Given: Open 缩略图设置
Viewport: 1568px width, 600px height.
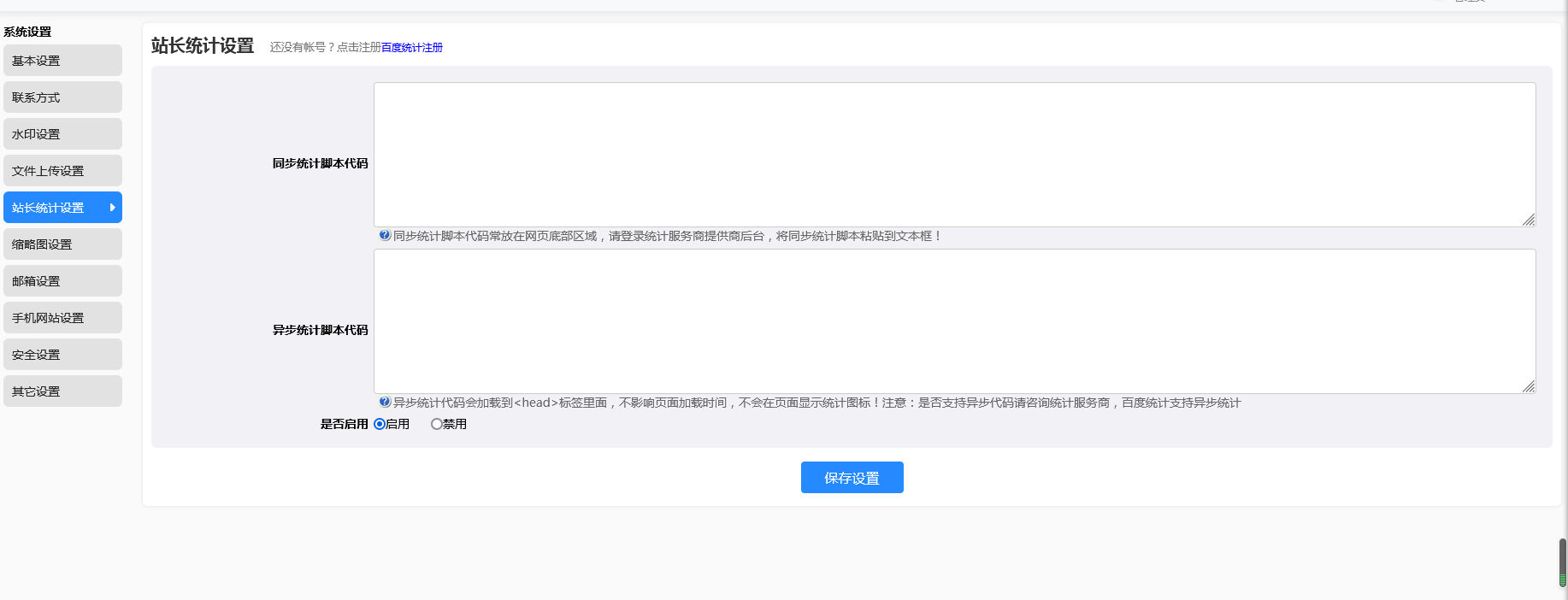Looking at the screenshot, I should 62,244.
